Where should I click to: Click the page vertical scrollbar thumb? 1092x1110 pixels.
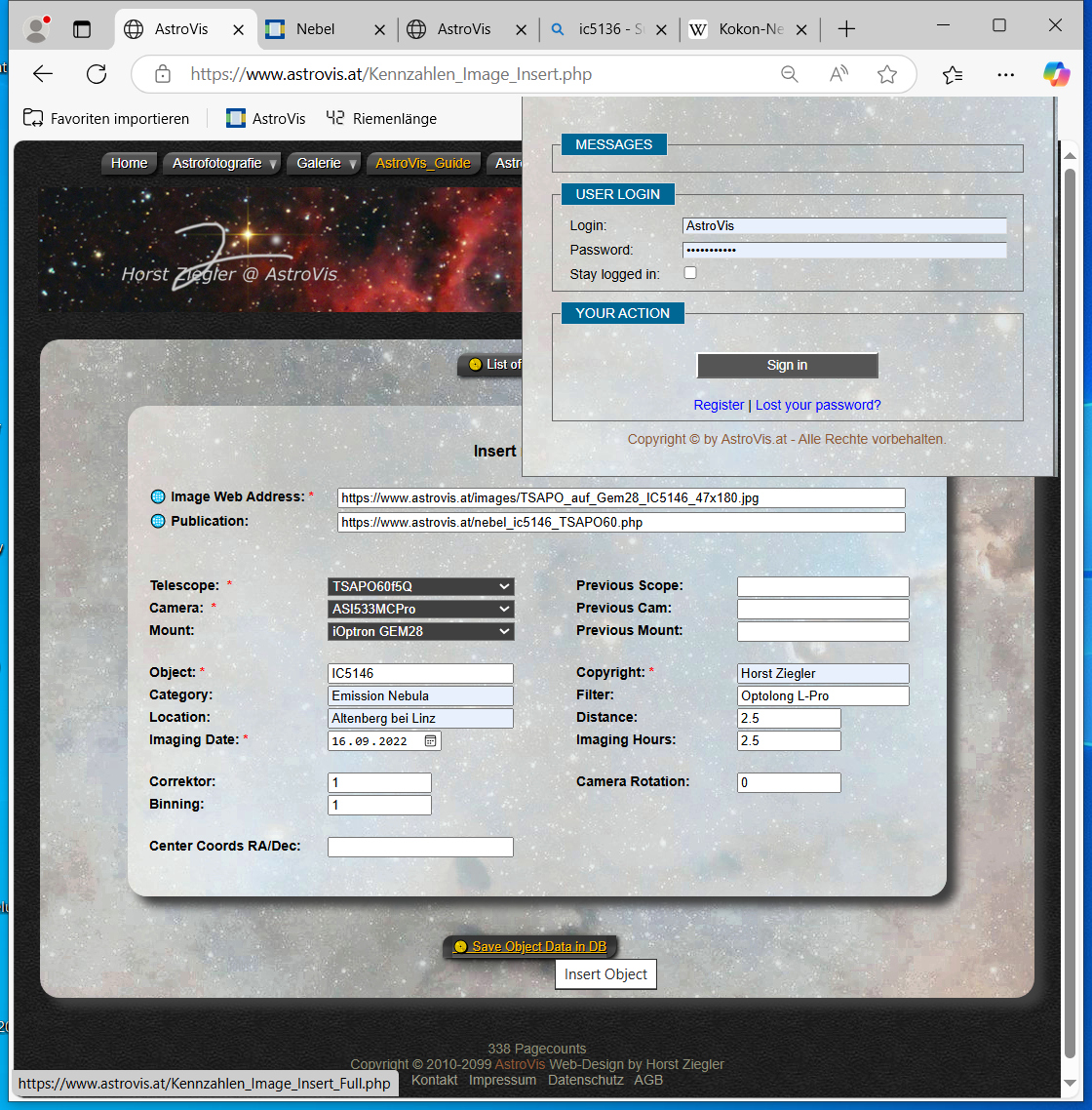tap(1070, 614)
